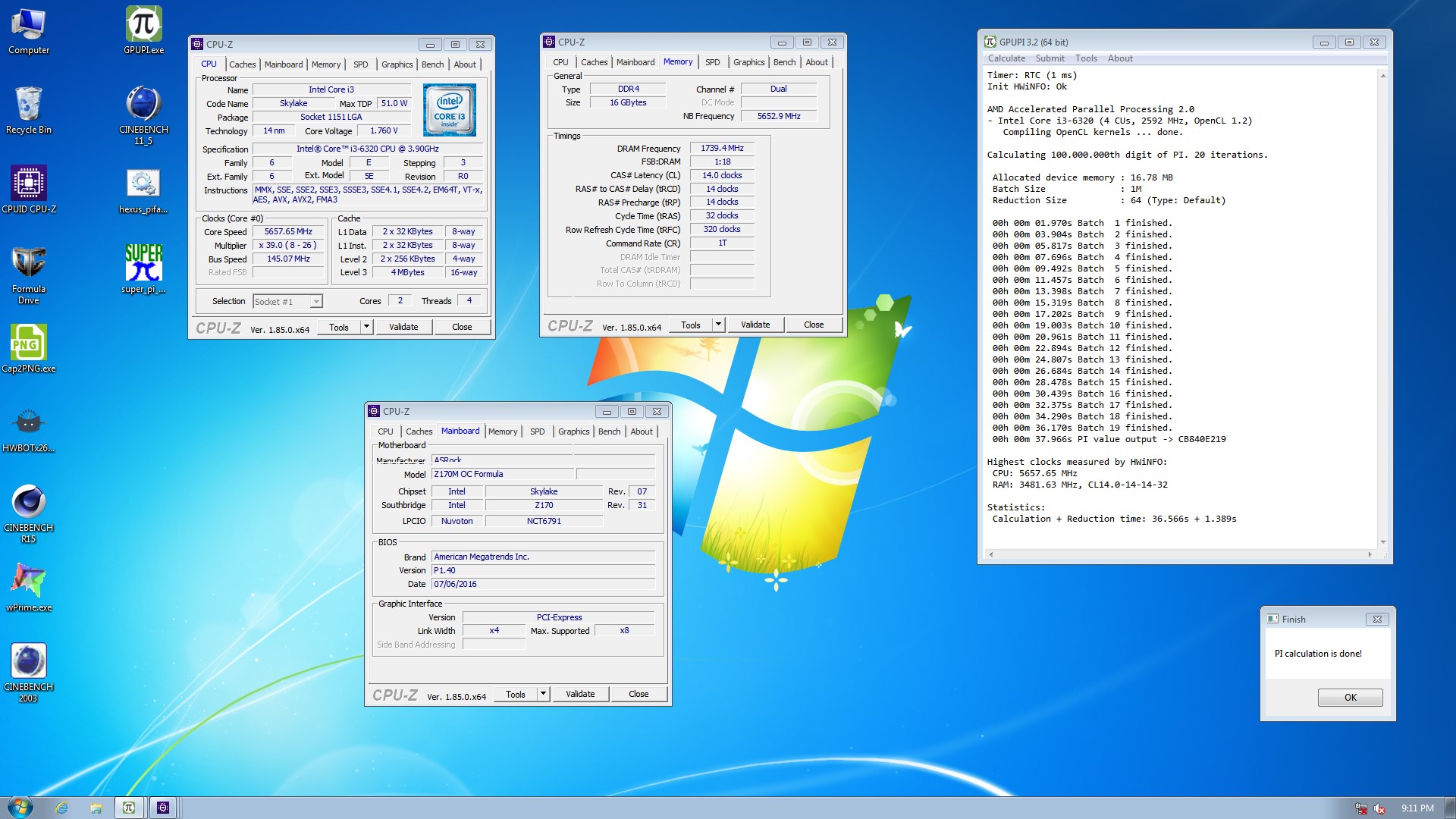
Task: Click 'PI calculation is done!' message
Action: (x=1318, y=654)
